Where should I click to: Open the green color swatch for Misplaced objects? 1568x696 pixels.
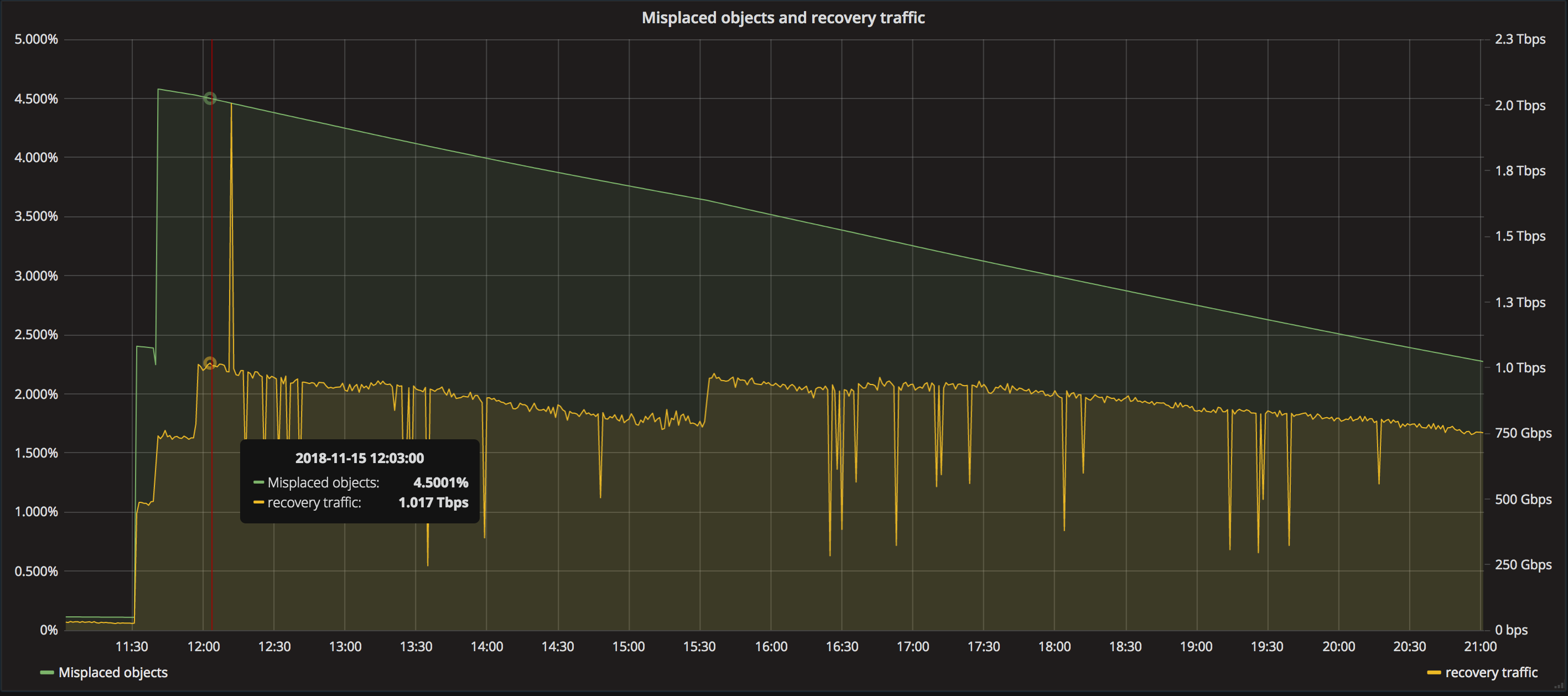pyautogui.click(x=47, y=673)
